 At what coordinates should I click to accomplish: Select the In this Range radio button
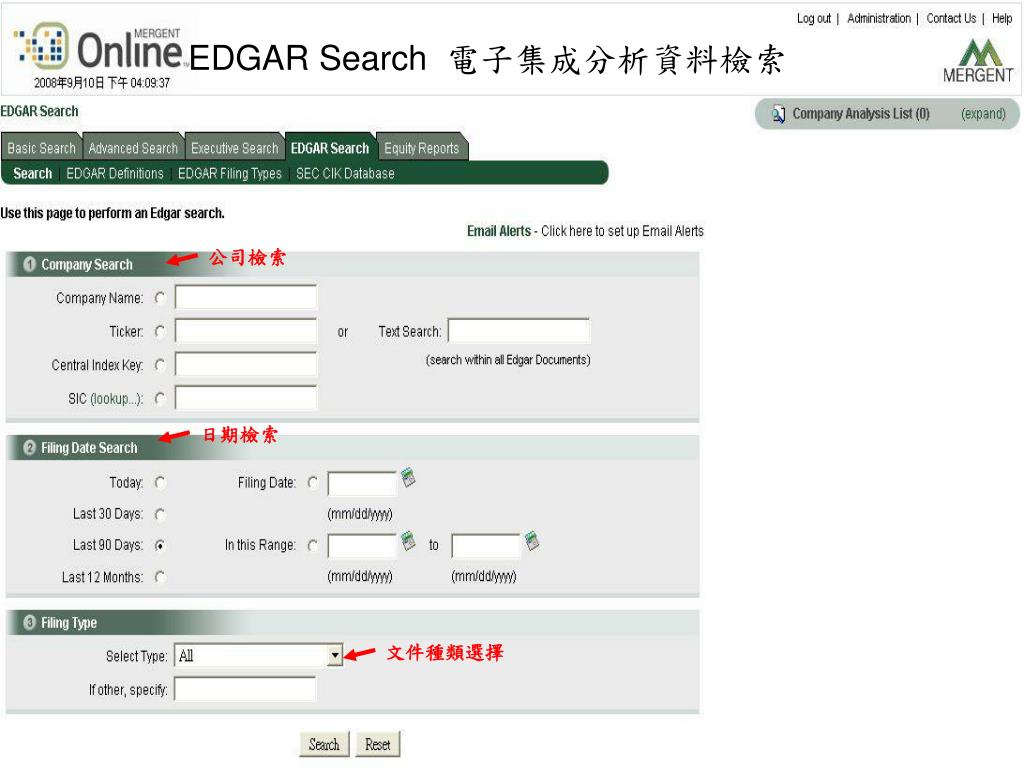[313, 545]
